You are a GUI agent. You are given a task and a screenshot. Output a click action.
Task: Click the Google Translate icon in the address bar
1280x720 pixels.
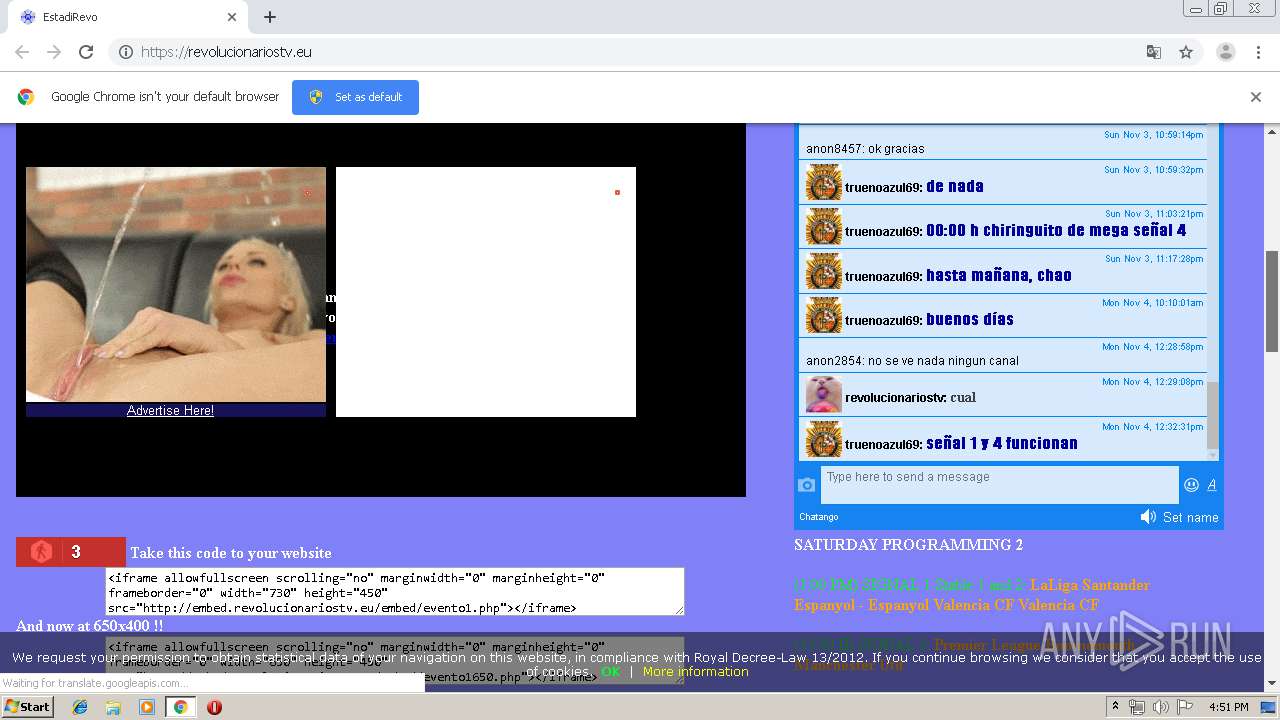(x=1153, y=52)
